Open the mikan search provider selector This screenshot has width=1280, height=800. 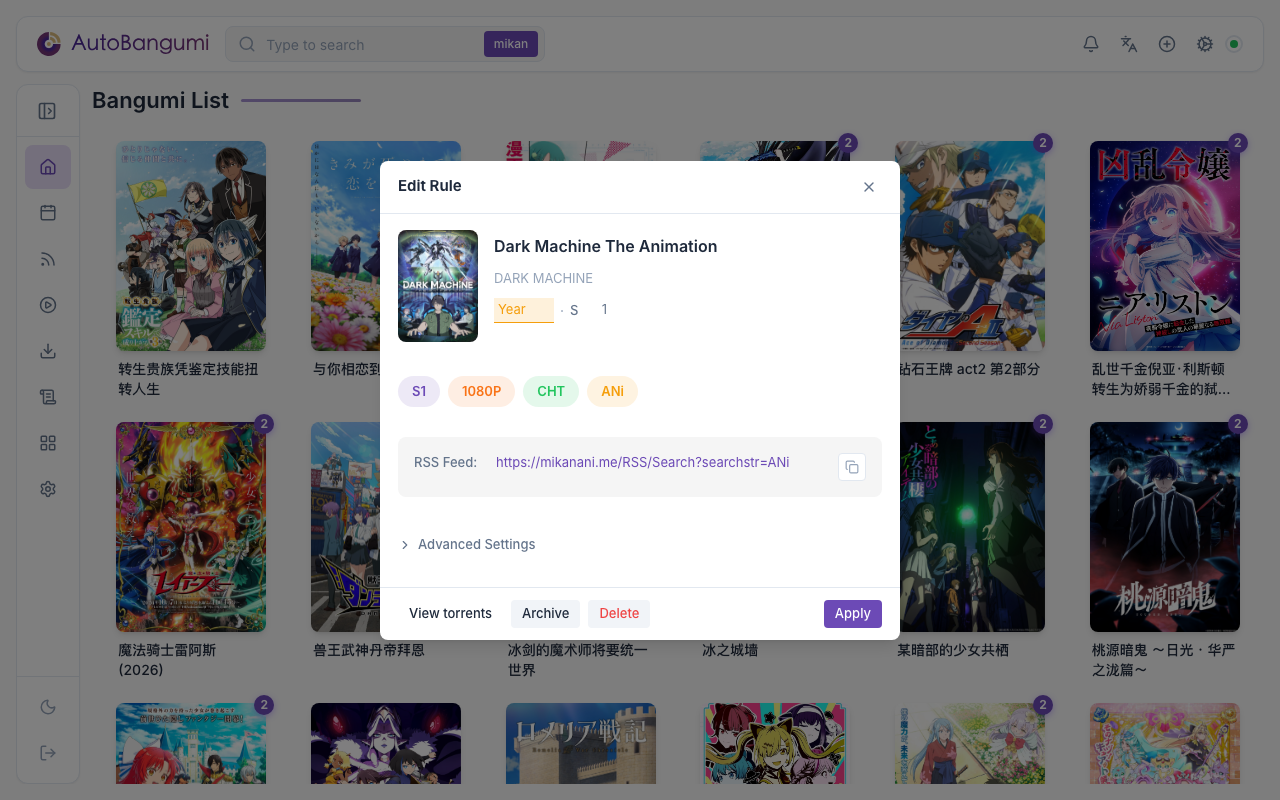511,44
